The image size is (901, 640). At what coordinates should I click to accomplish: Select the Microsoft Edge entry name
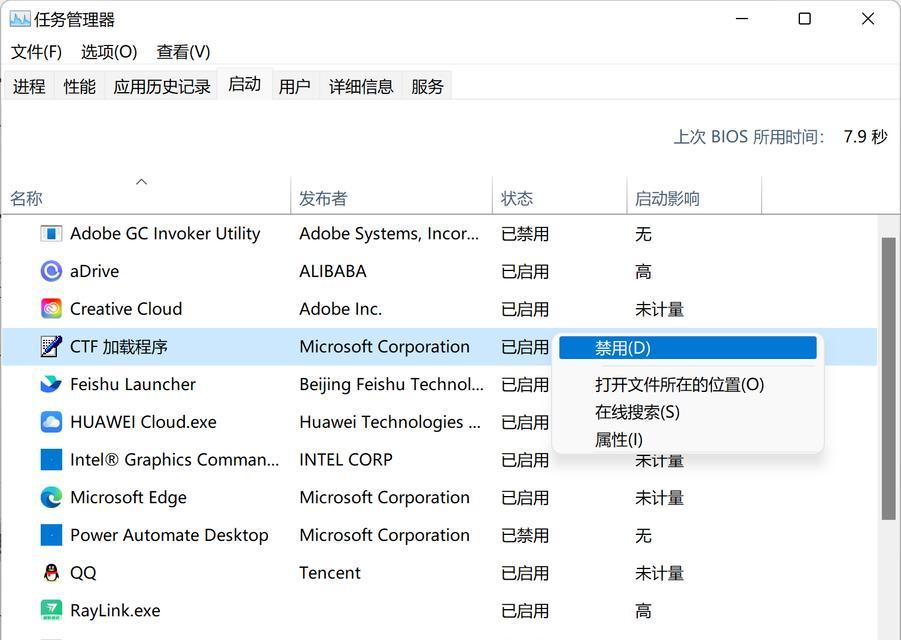128,498
